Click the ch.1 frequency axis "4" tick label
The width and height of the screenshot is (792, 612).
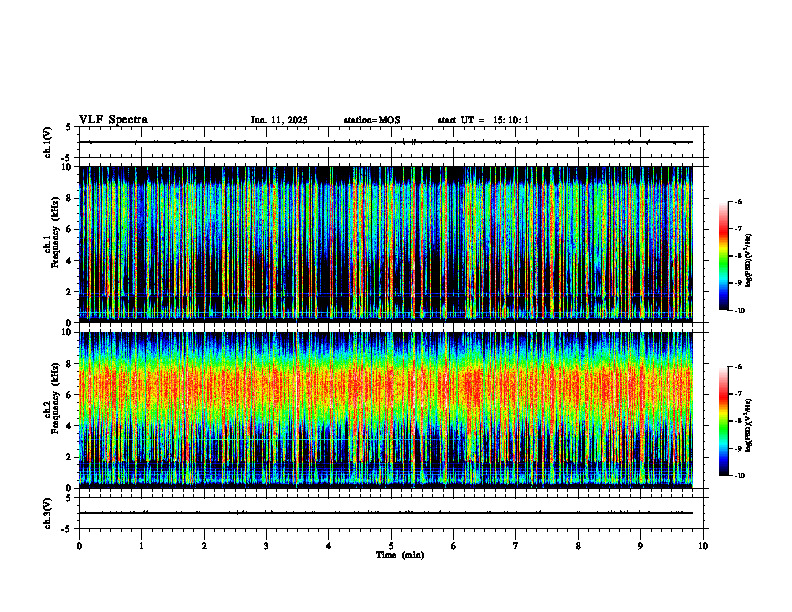[x=70, y=261]
